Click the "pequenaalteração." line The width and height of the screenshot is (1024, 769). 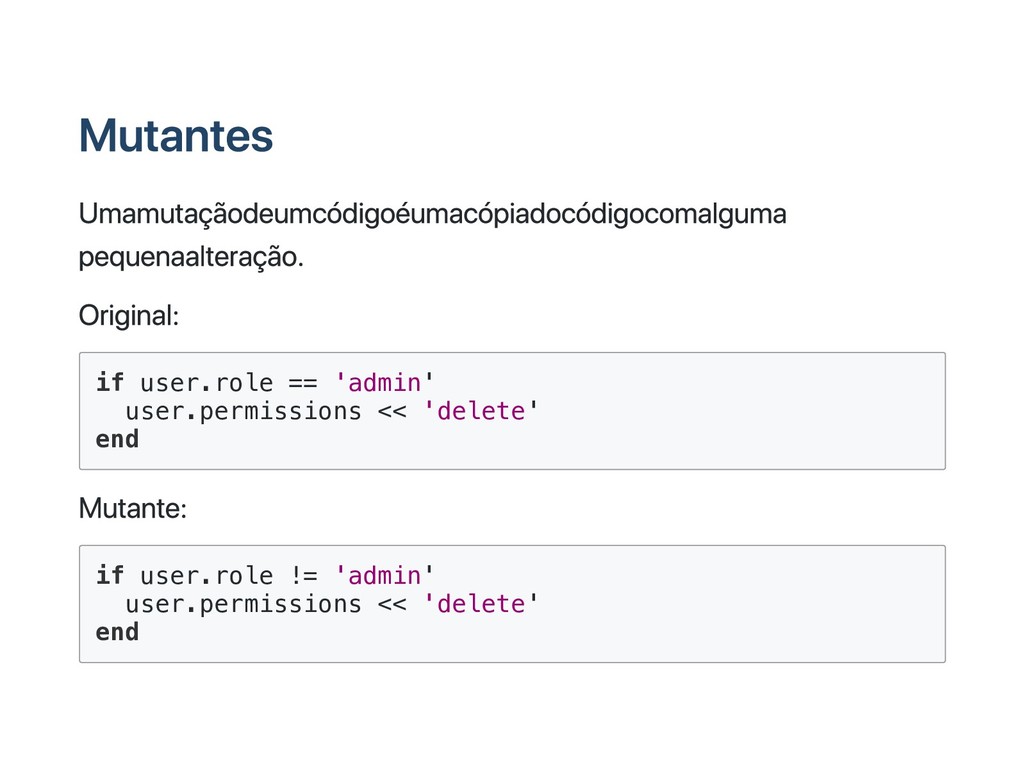tap(191, 257)
